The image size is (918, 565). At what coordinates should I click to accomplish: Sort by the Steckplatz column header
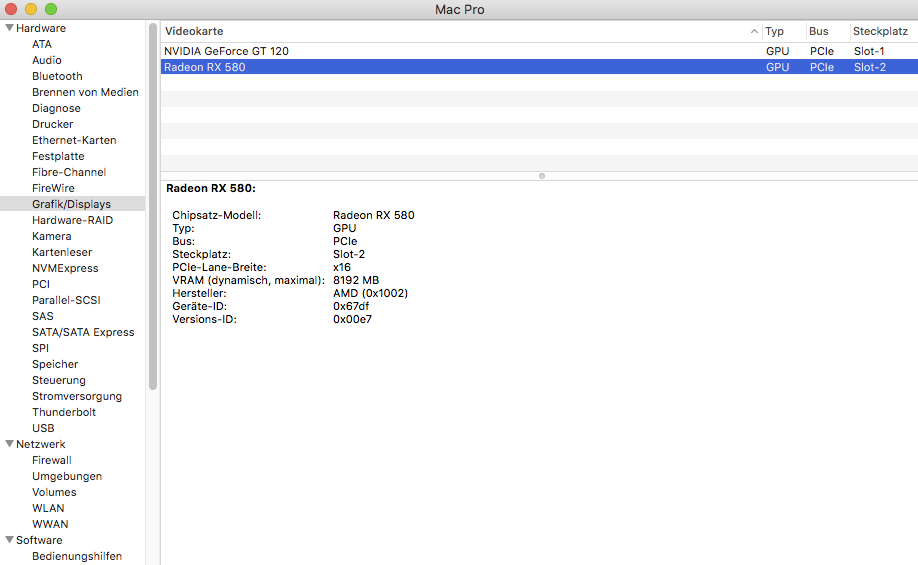coord(880,32)
